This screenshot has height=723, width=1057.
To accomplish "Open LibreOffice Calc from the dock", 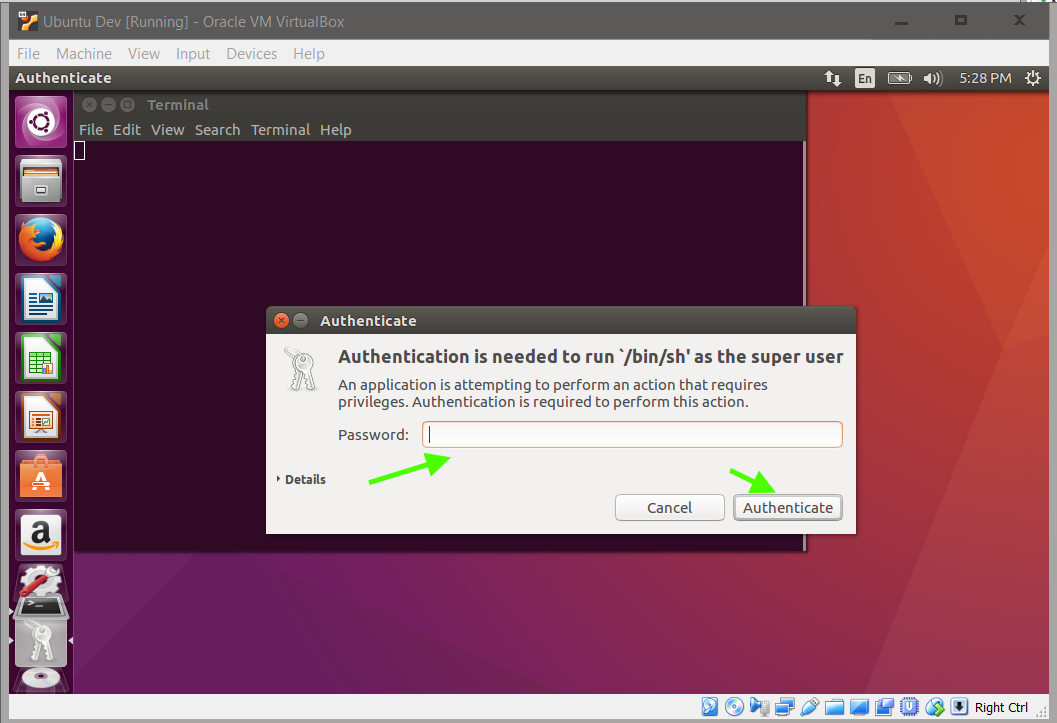I will (x=41, y=358).
